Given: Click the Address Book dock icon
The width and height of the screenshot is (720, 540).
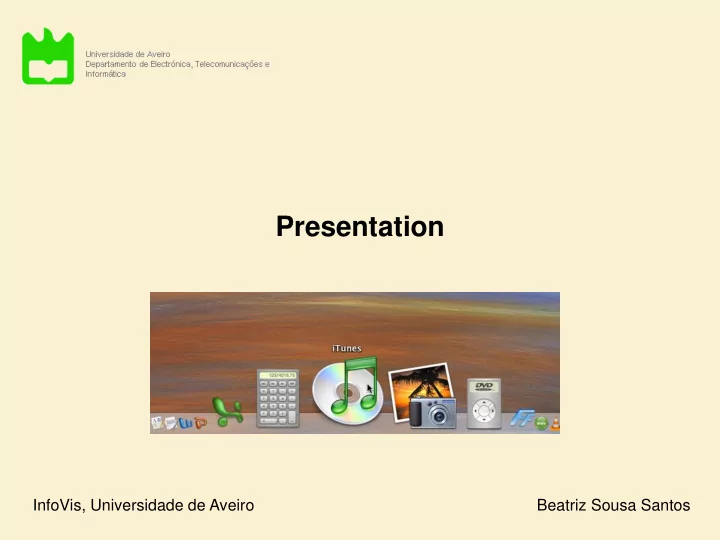Looking at the screenshot, I should click(x=157, y=422).
